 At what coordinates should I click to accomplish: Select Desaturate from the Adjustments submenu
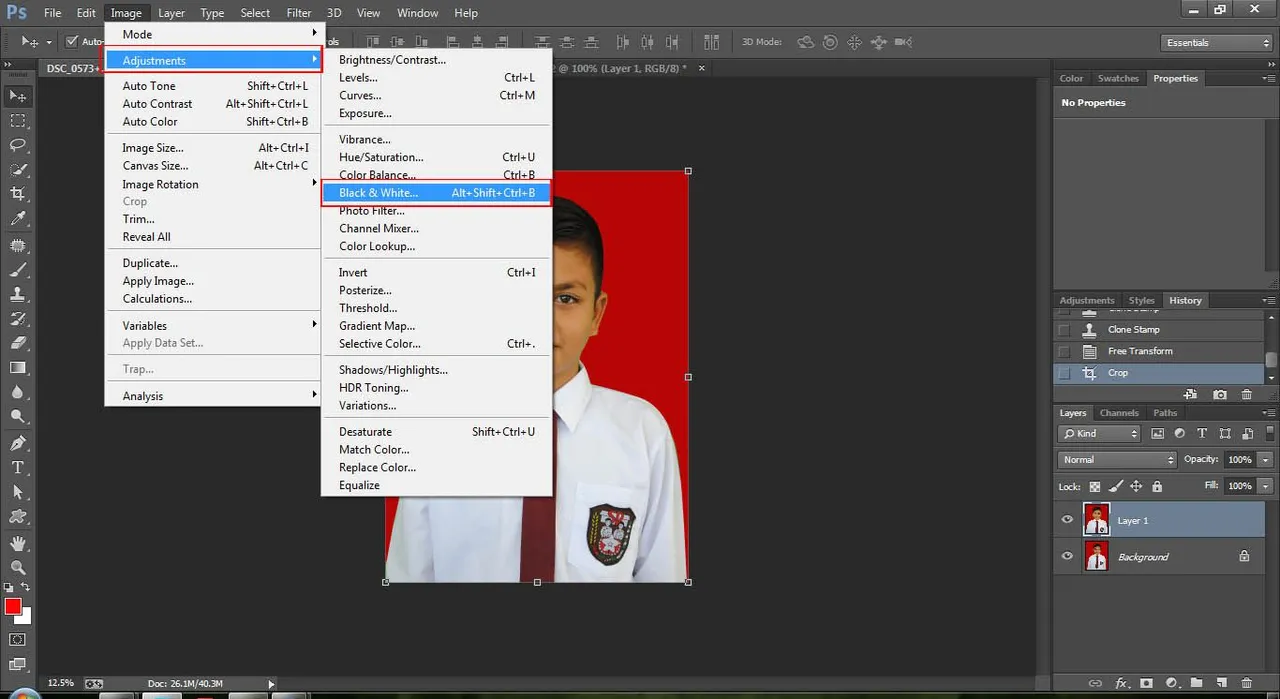(x=436, y=432)
